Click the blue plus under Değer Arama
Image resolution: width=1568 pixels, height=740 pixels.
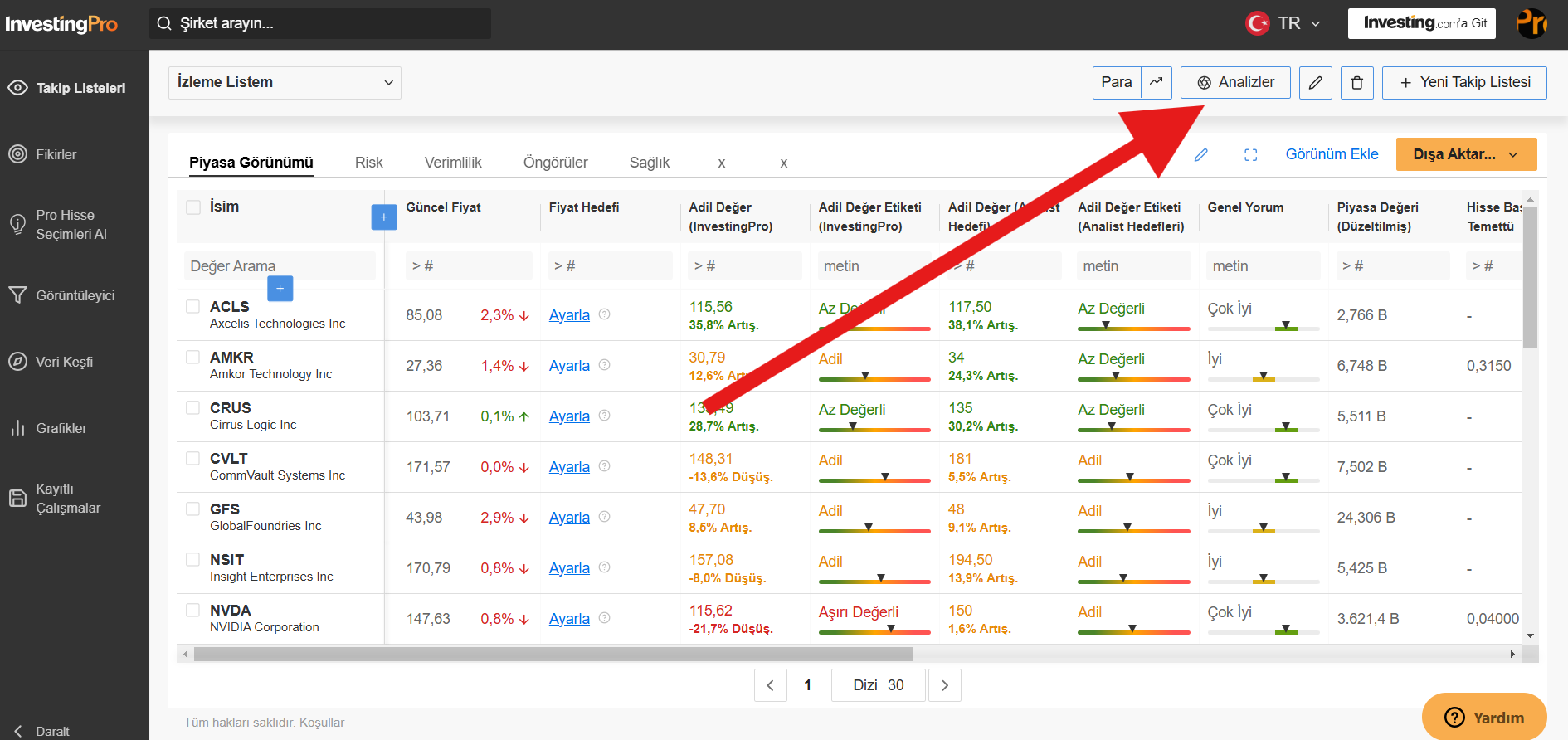tap(280, 288)
